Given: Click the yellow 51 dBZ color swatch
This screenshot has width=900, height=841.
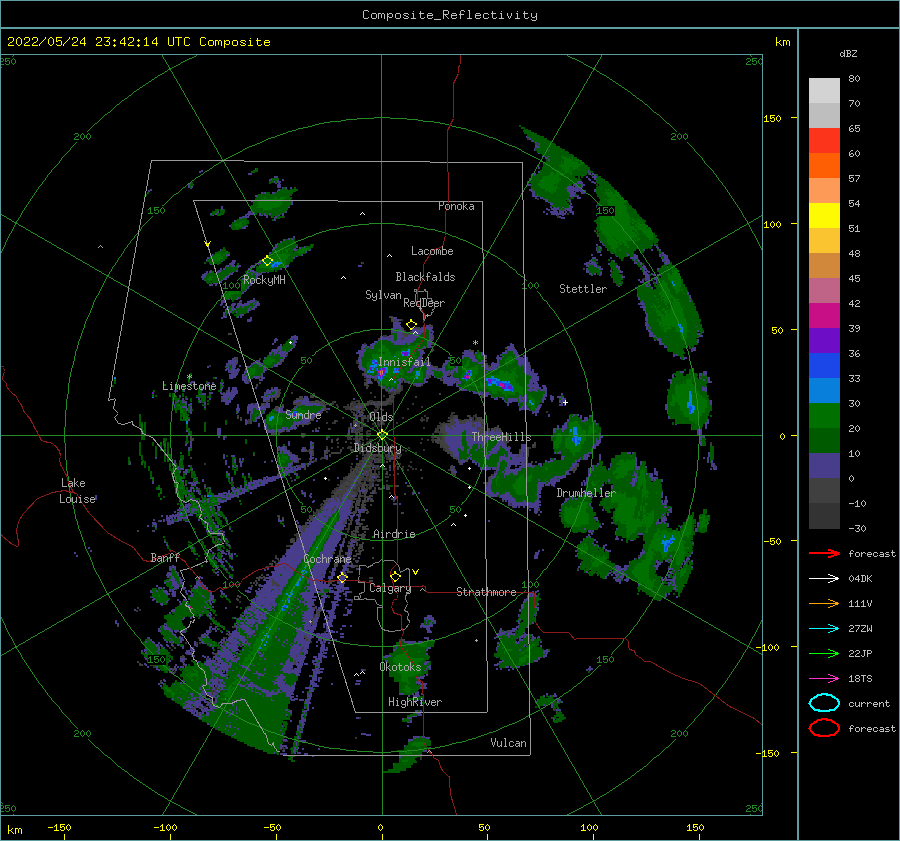Looking at the screenshot, I should pyautogui.click(x=824, y=215).
